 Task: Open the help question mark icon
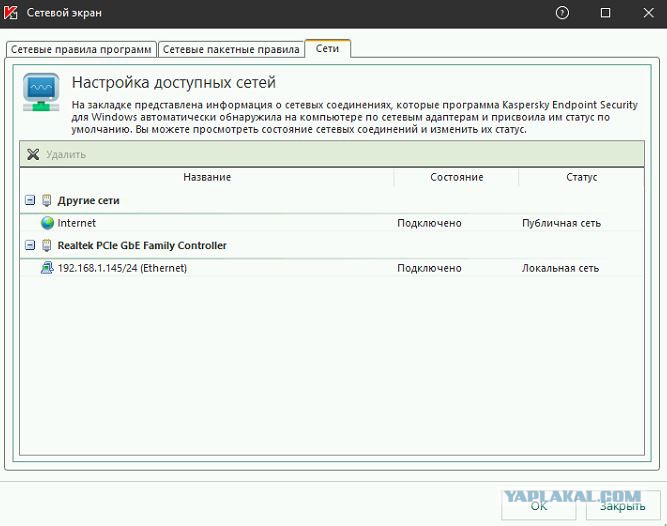[562, 13]
